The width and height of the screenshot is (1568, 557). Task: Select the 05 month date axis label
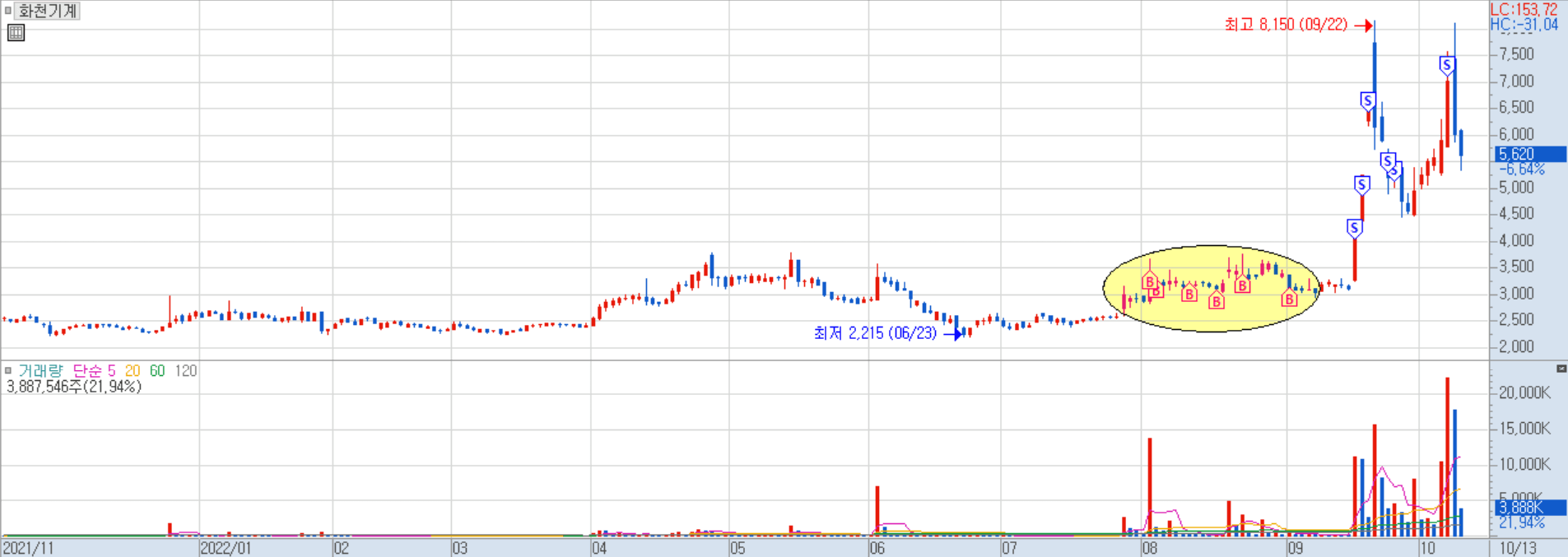point(737,548)
